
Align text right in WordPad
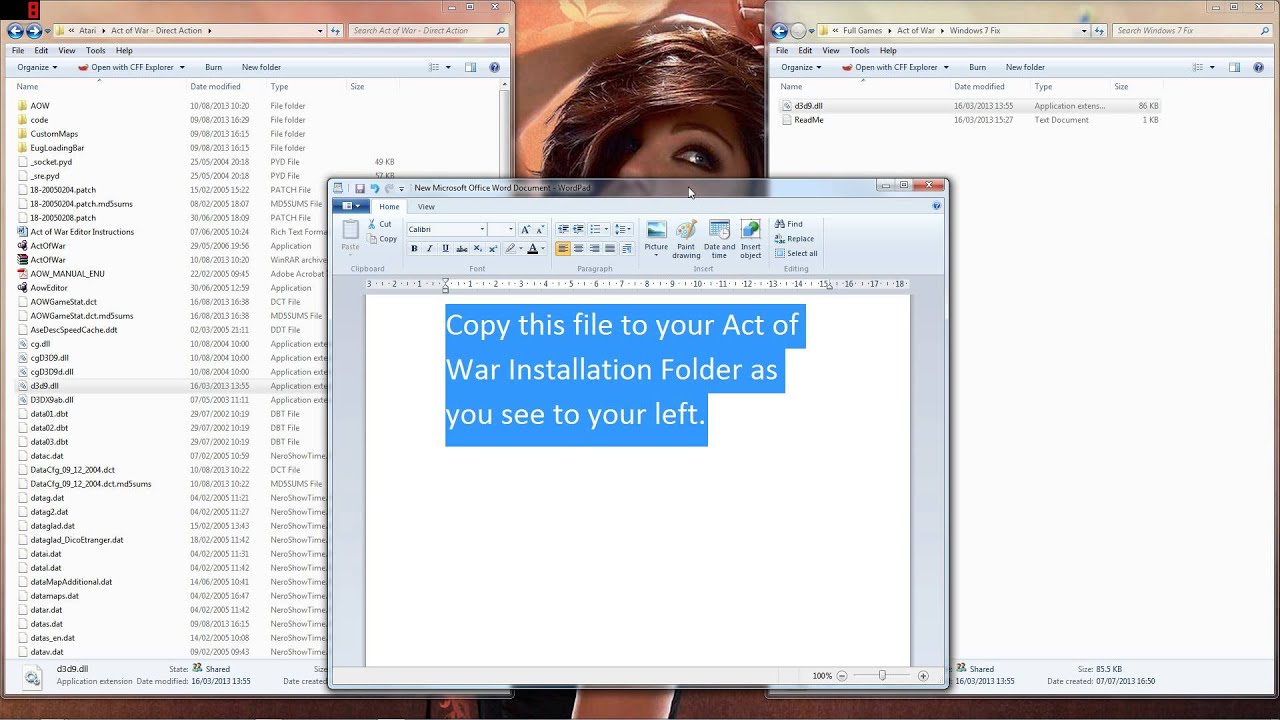pyautogui.click(x=594, y=249)
